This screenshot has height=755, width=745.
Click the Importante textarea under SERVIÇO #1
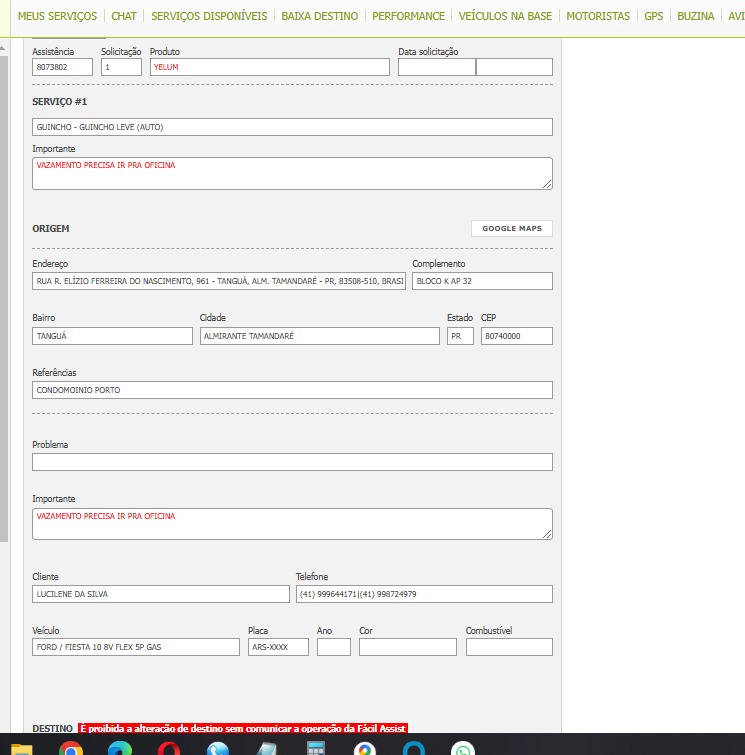(292, 173)
